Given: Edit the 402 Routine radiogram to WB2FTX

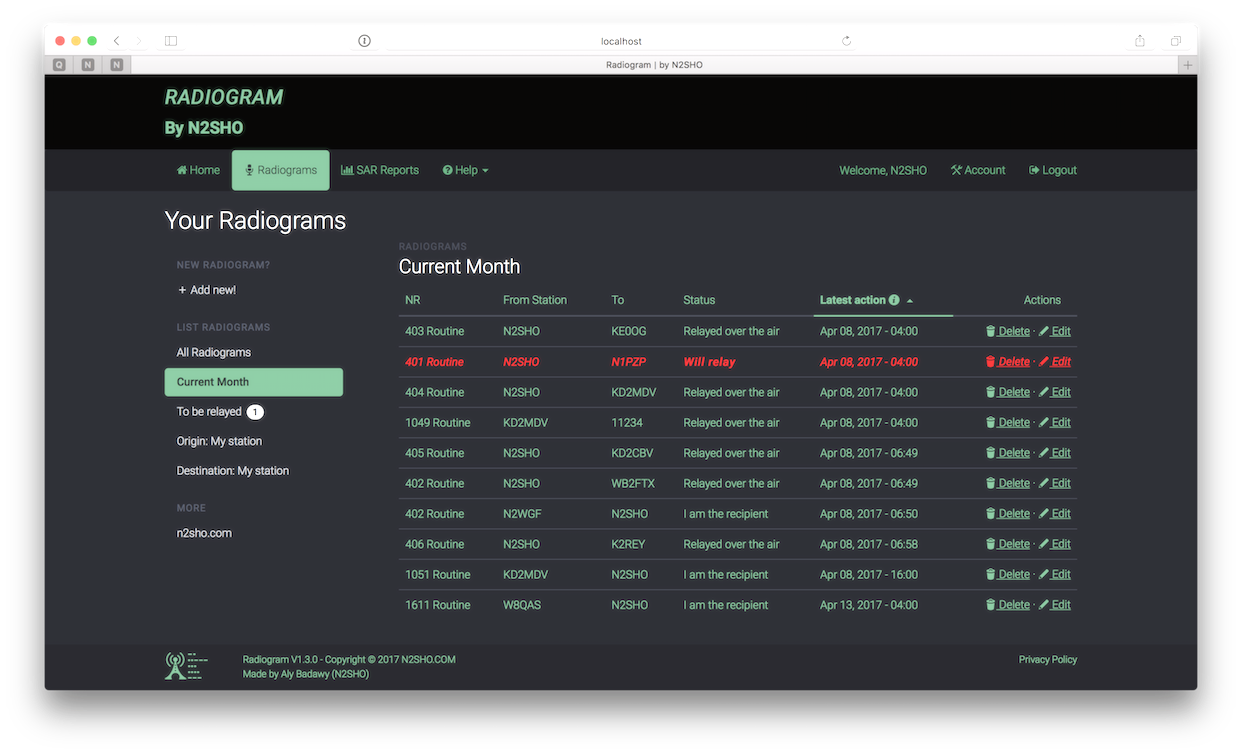Looking at the screenshot, I should [x=1055, y=483].
